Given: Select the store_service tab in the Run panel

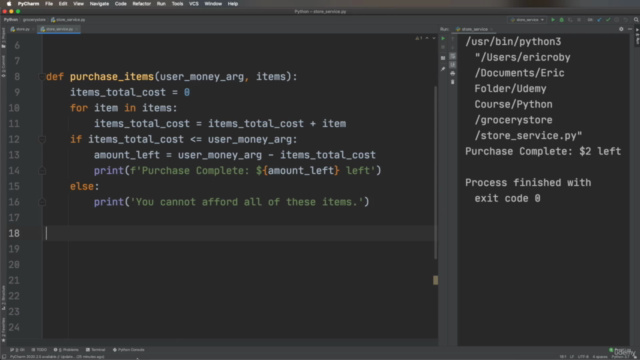Looking at the screenshot, I should (474, 29).
